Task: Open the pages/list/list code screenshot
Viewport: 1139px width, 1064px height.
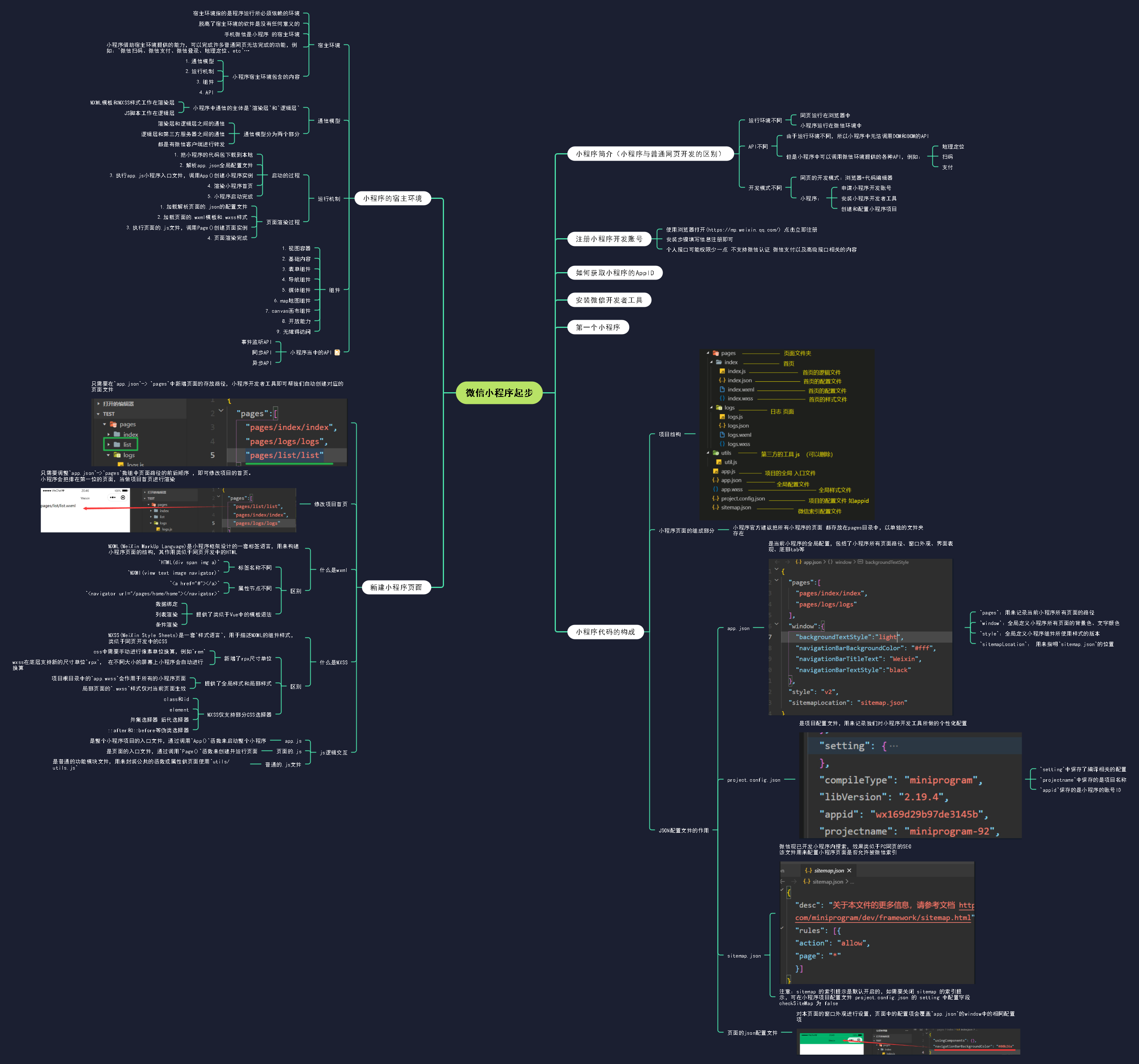Action: [219, 432]
